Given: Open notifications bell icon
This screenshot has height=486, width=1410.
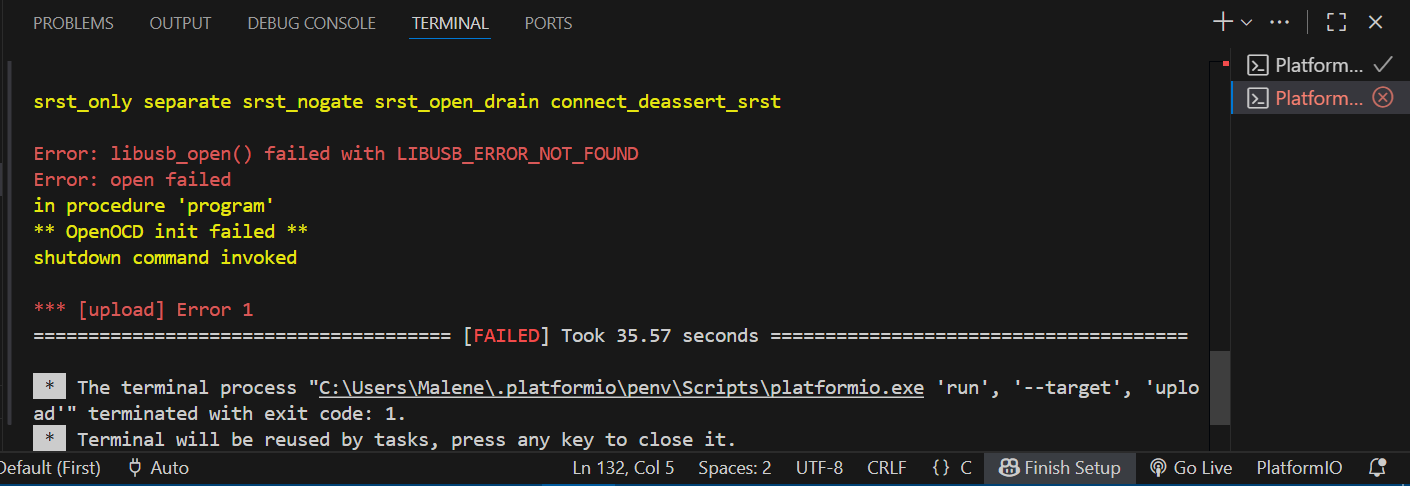Looking at the screenshot, I should pos(1377,468).
